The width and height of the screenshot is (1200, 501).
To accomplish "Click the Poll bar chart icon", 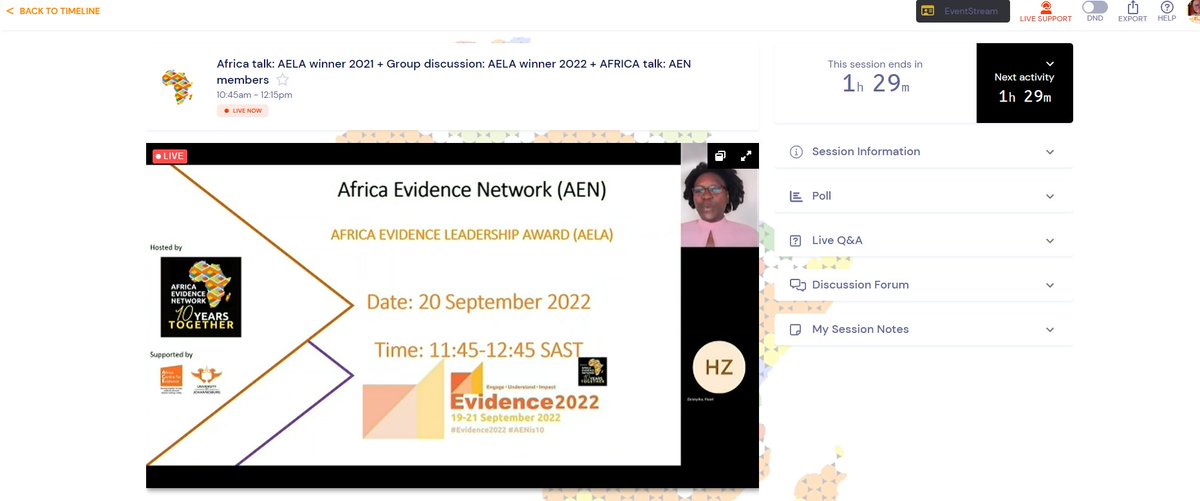I will 796,196.
